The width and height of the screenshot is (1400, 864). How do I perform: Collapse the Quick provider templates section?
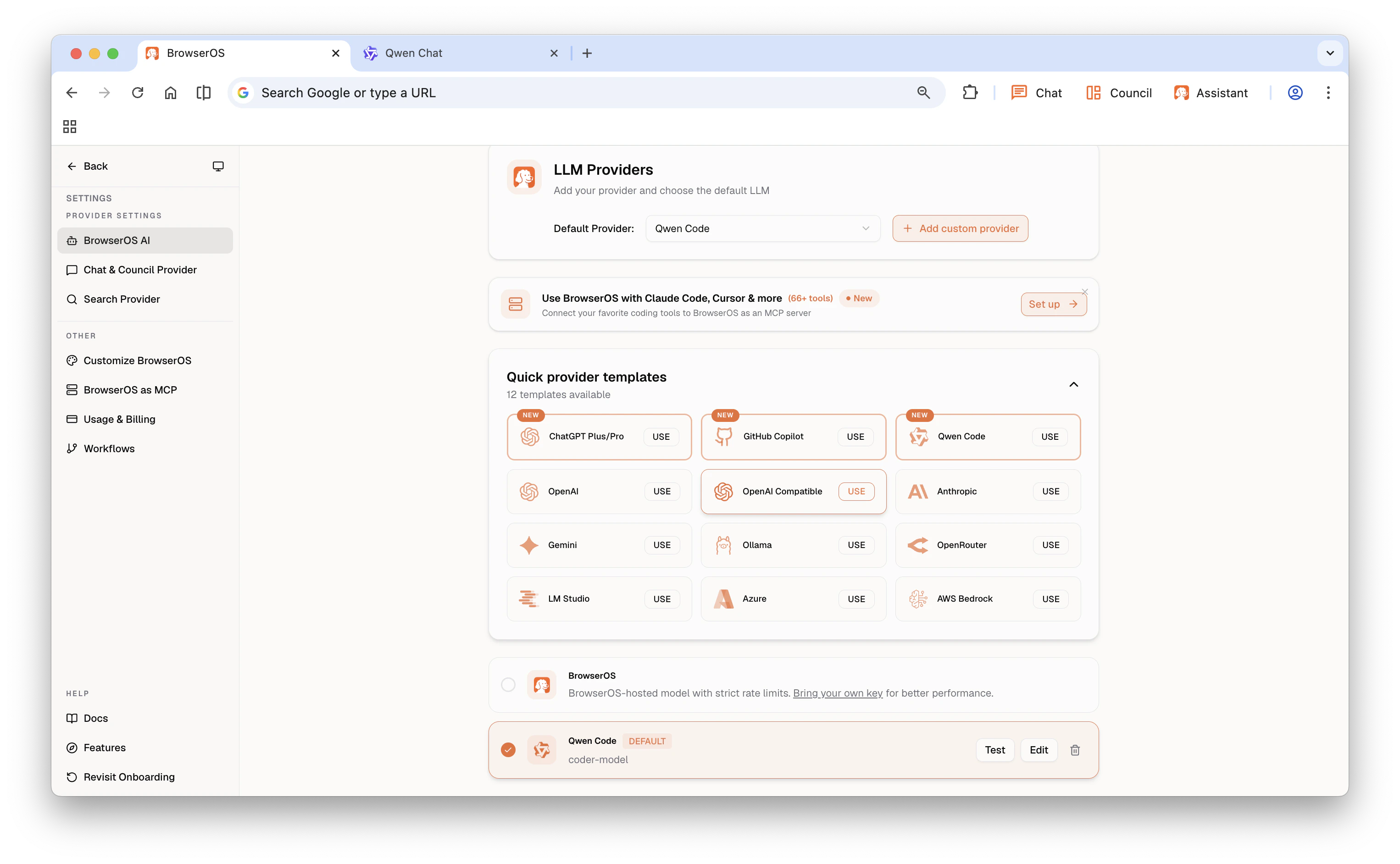point(1073,385)
